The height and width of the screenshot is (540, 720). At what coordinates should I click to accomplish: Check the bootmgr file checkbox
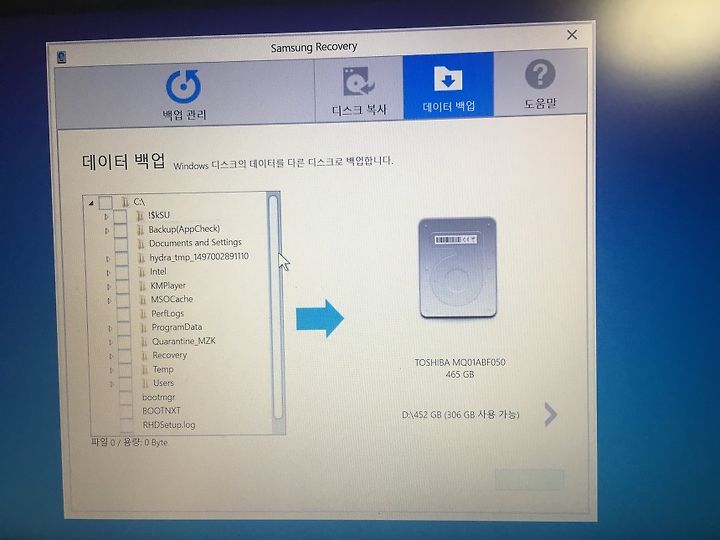126,398
